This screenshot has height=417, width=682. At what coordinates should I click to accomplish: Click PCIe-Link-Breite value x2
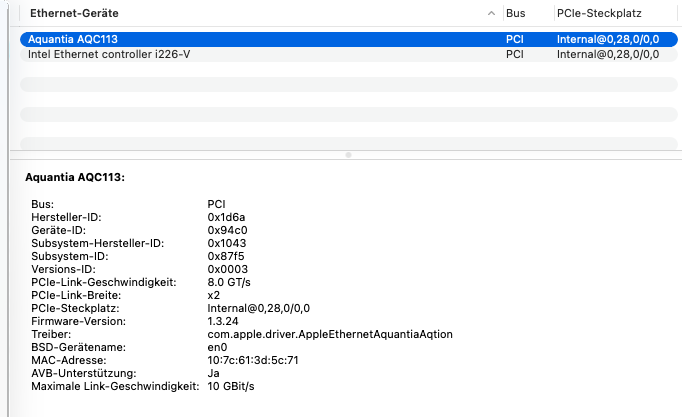click(214, 295)
